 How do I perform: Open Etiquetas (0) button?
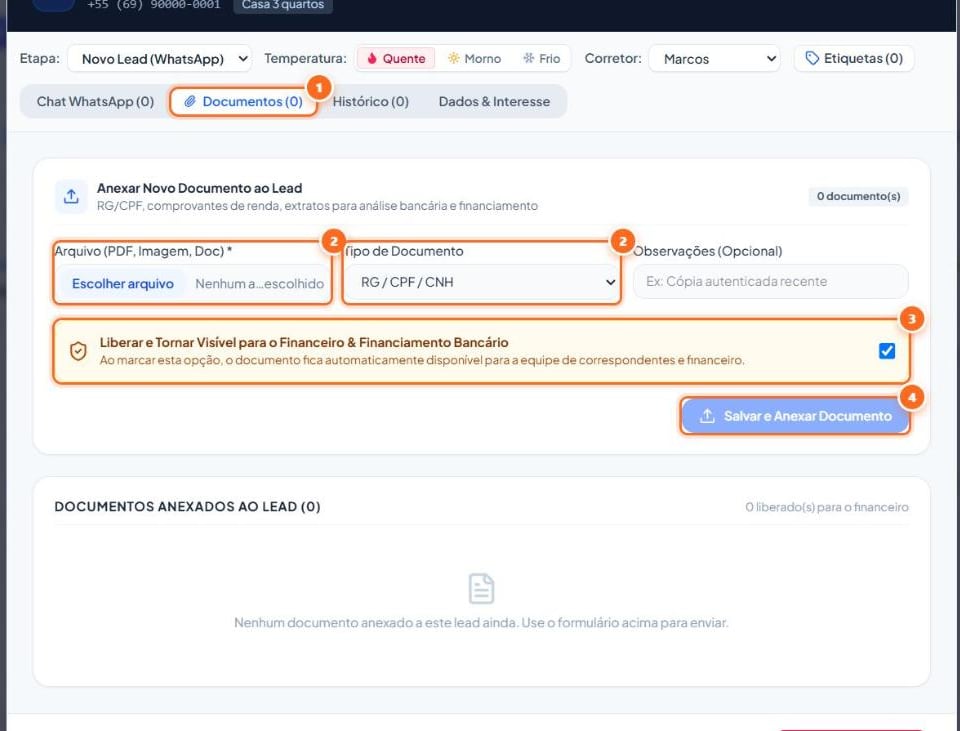click(854, 58)
